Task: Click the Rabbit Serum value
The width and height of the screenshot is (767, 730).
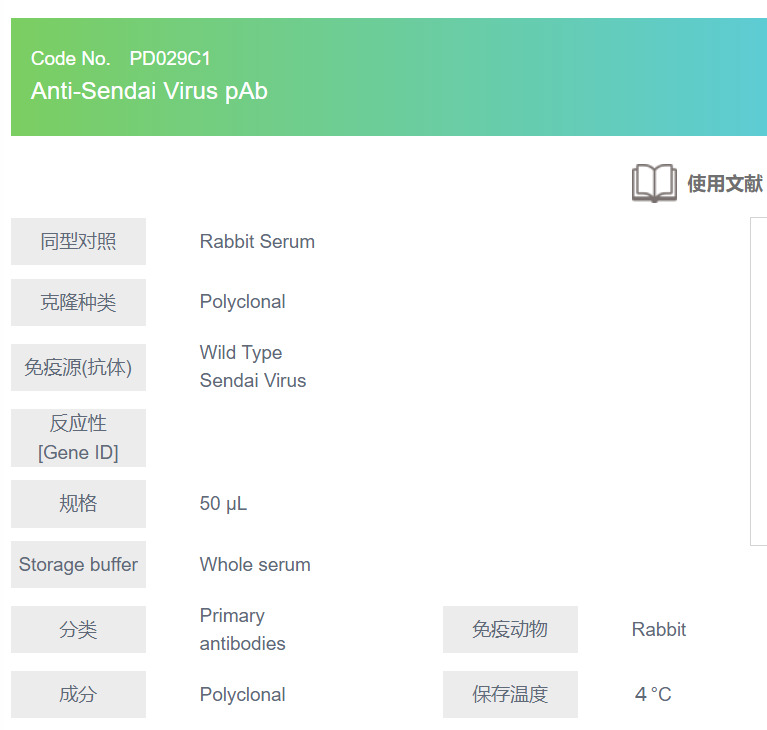Action: (x=257, y=241)
